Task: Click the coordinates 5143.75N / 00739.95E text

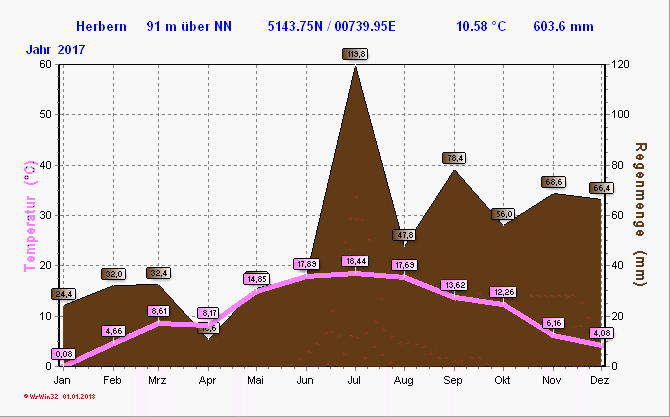Action: pos(332,26)
